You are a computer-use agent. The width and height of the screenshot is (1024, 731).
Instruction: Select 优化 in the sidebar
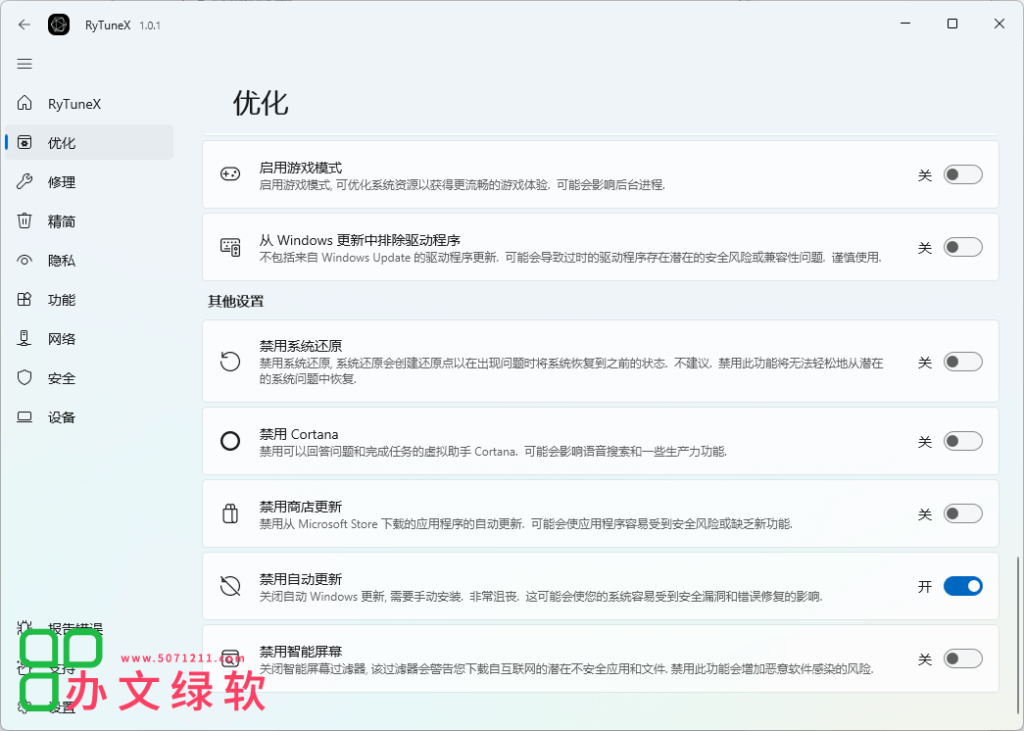click(62, 143)
